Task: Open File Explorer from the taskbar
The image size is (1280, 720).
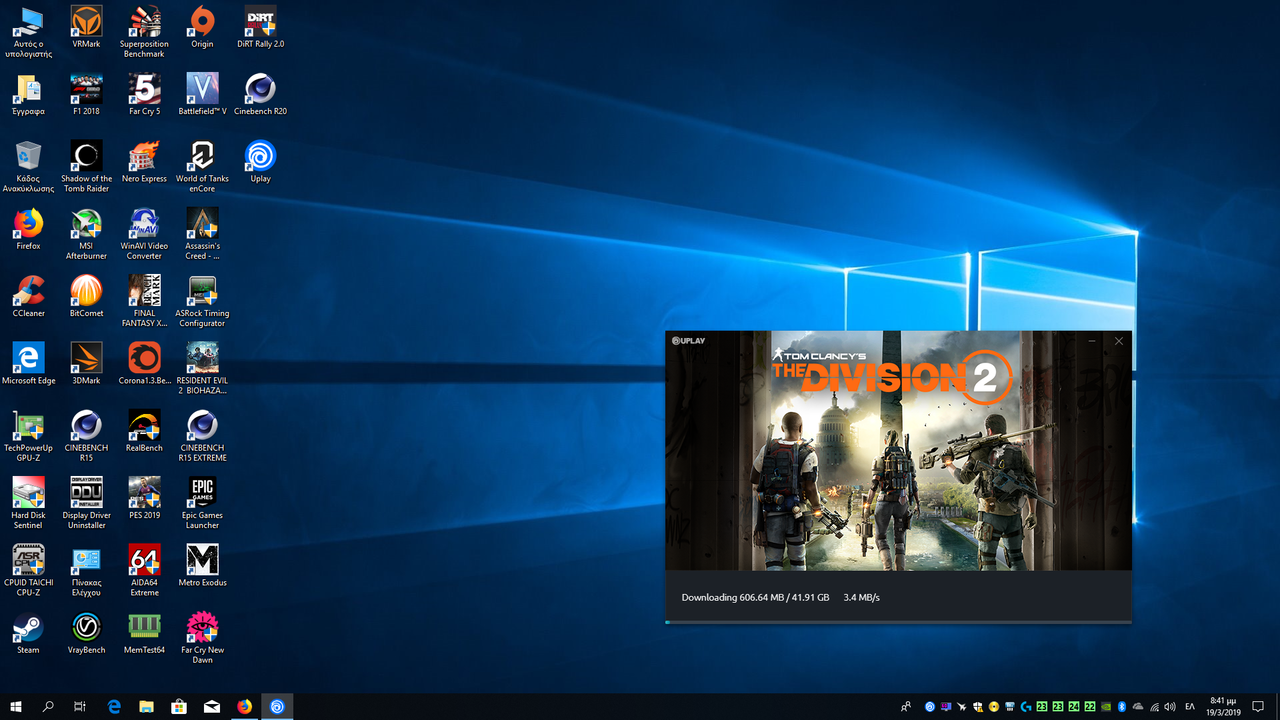Action: (x=146, y=707)
